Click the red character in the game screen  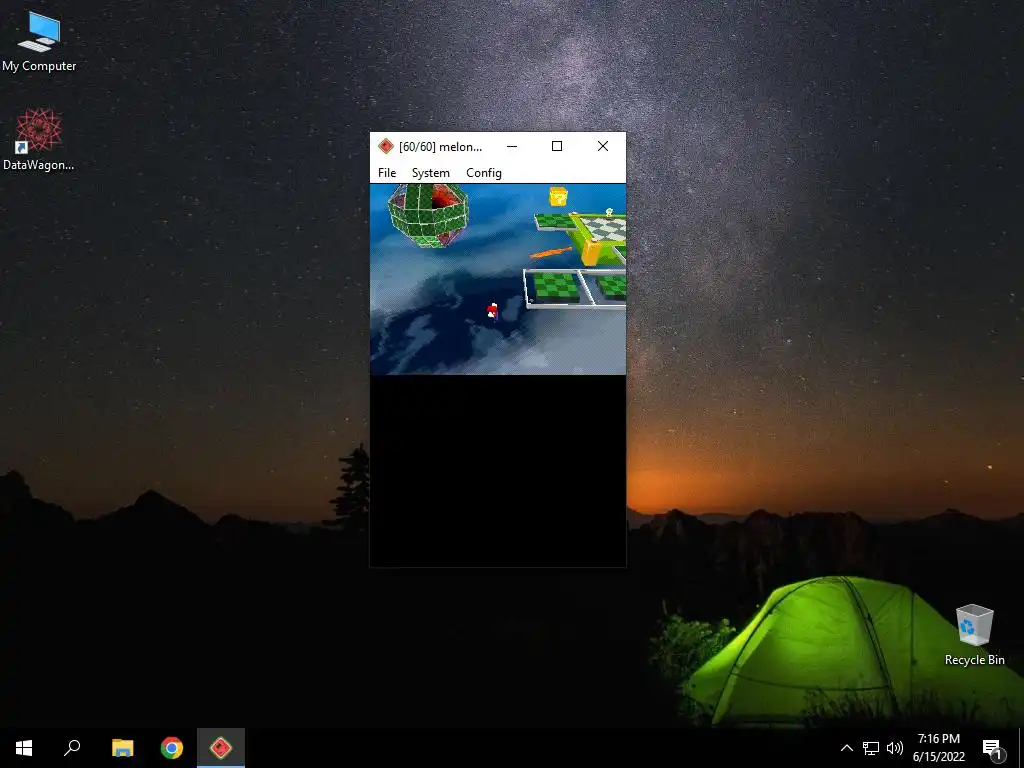[x=492, y=312]
